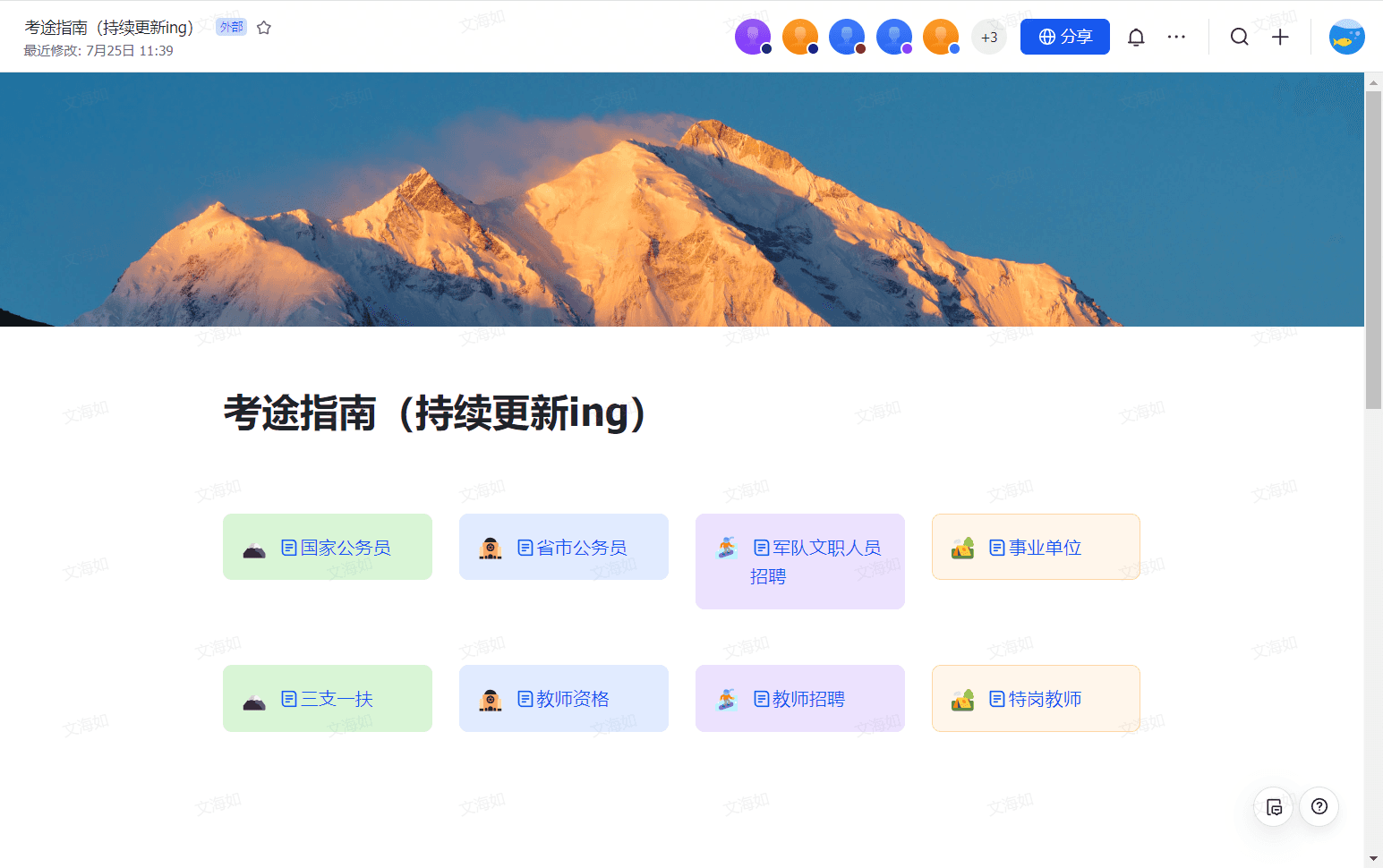Click the mountain emoji in 三支一扶 card
The image size is (1383, 868).
pos(254,700)
